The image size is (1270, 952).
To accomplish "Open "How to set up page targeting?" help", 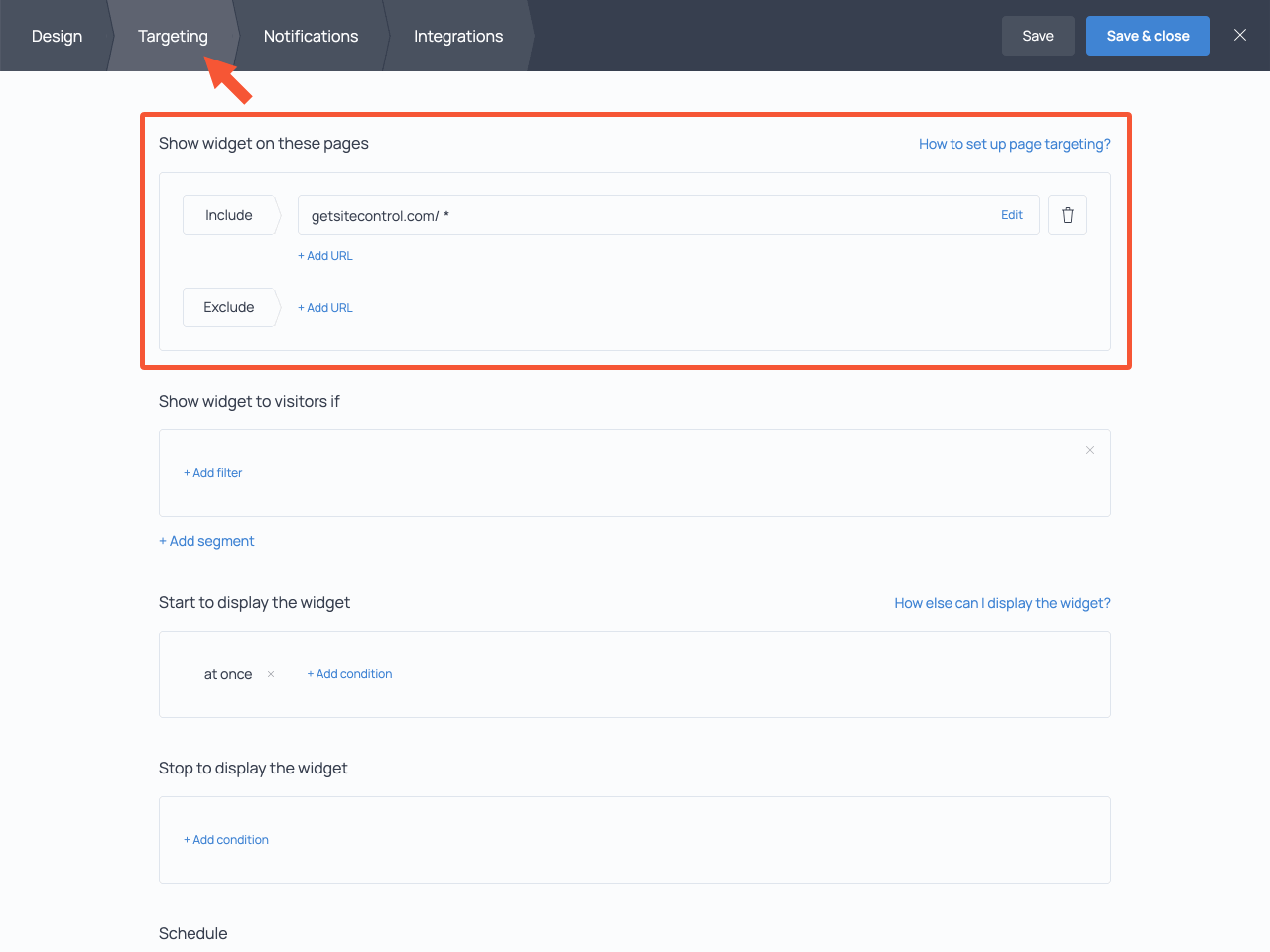I will [1014, 143].
